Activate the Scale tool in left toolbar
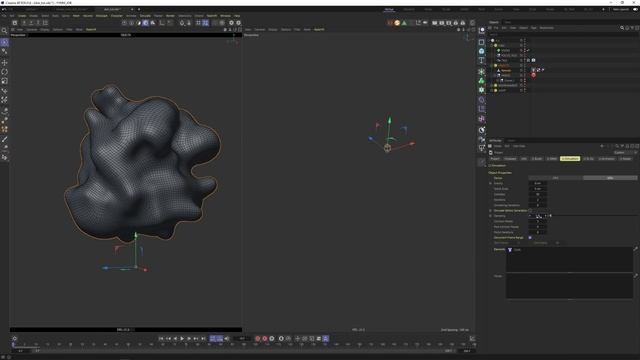Screen dimensions: 640x360 pyautogui.click(x=4, y=81)
